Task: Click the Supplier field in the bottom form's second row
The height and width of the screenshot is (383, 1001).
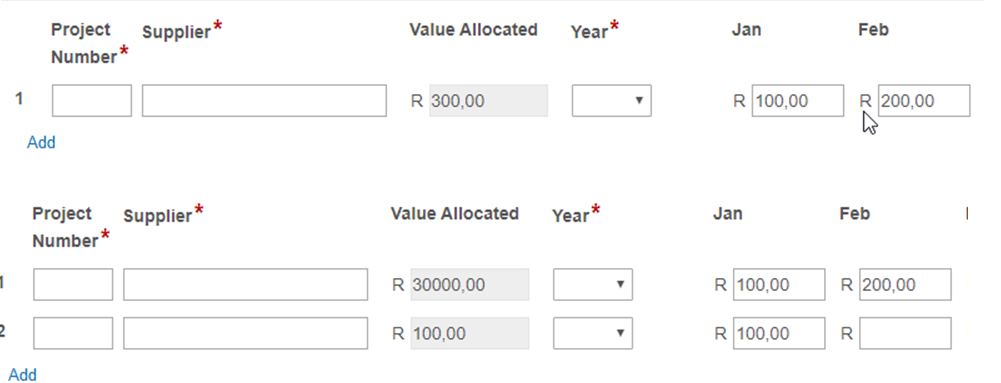Action: click(x=245, y=333)
